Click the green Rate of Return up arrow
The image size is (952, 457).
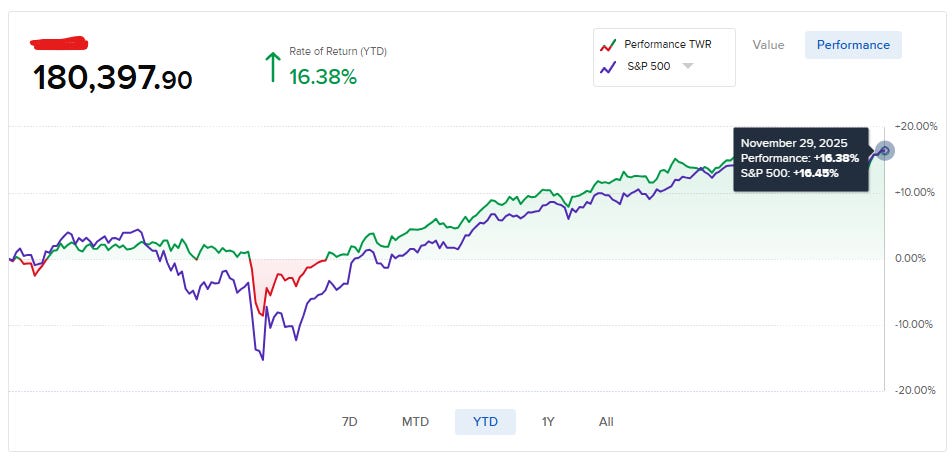click(x=273, y=67)
